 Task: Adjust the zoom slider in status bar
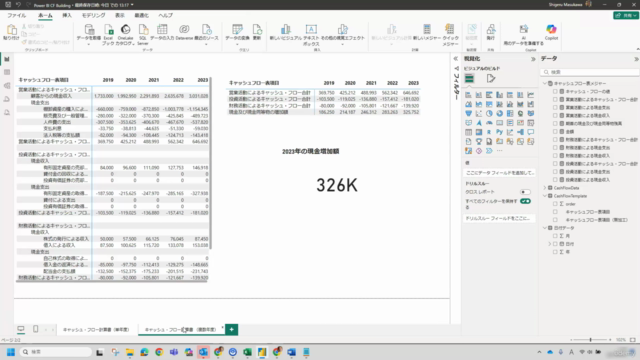(x=591, y=340)
